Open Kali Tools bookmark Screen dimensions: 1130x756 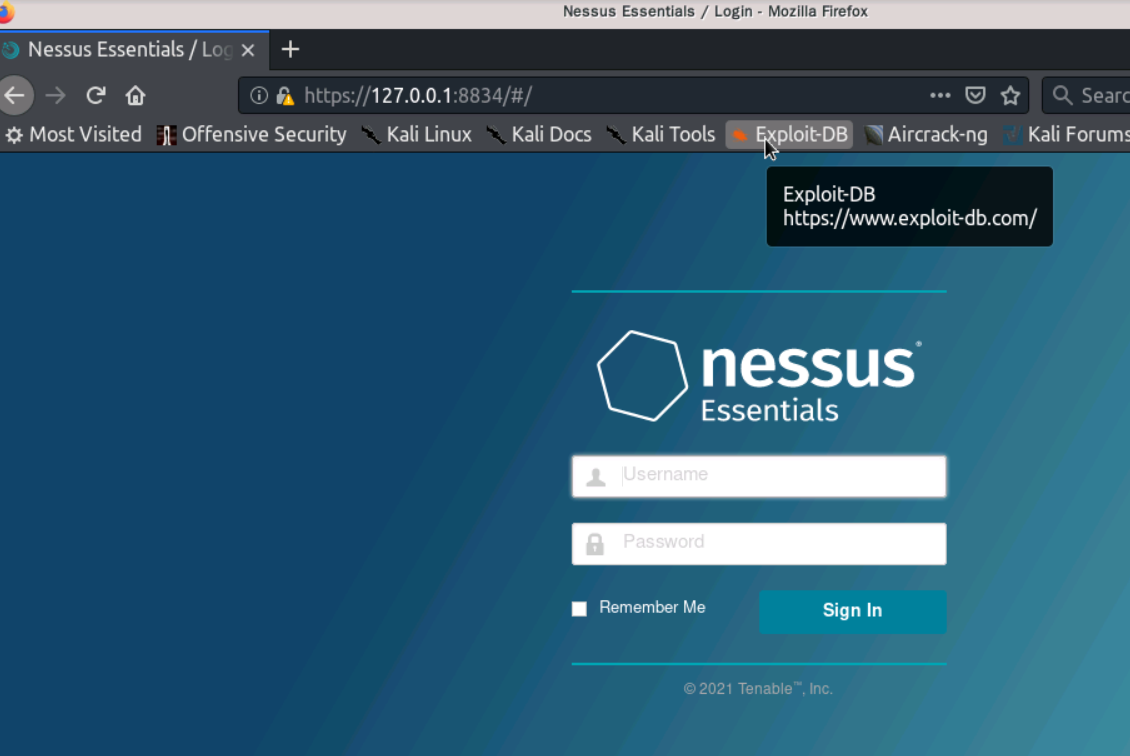pos(661,135)
